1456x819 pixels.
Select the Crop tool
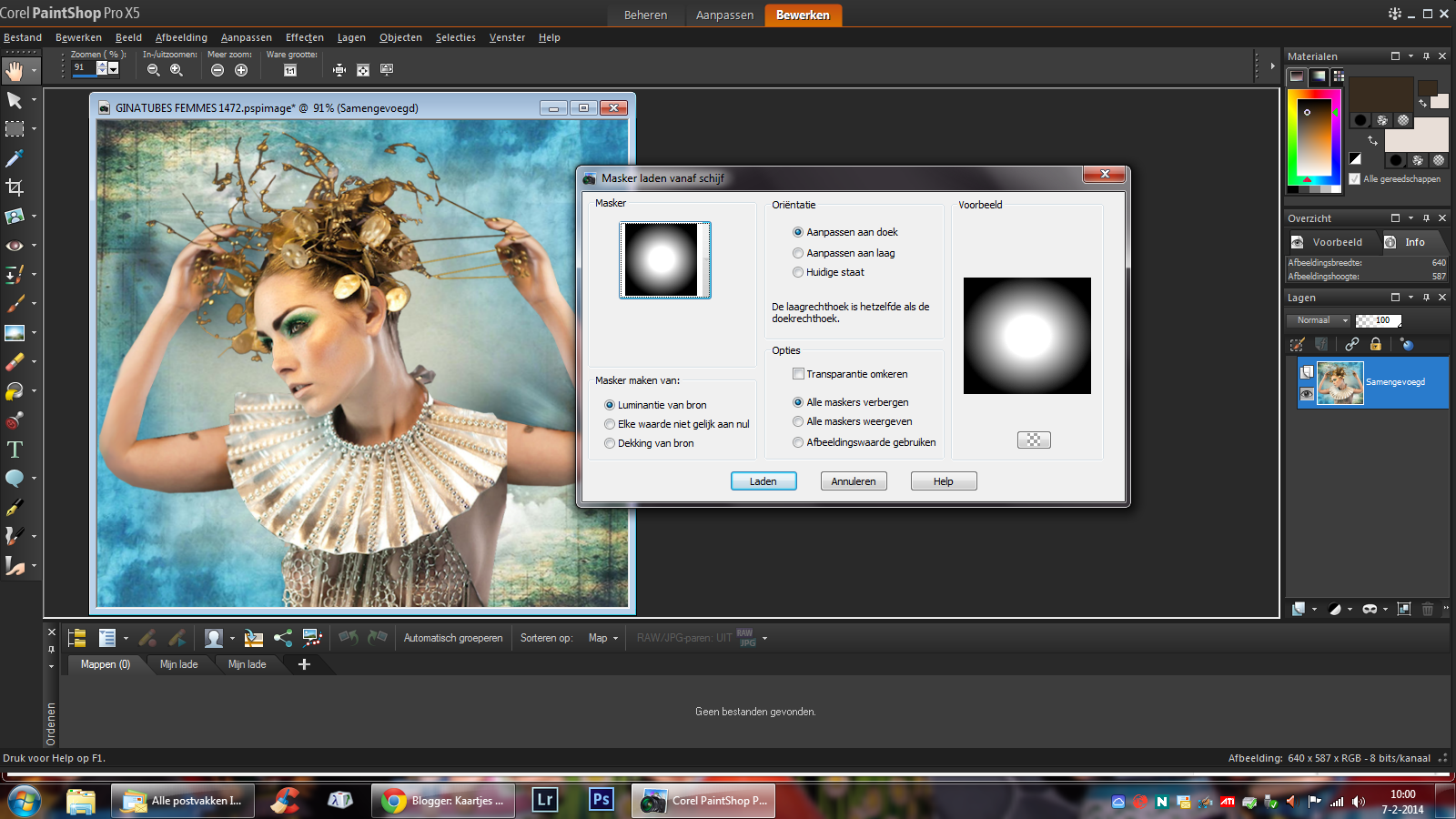pos(15,187)
